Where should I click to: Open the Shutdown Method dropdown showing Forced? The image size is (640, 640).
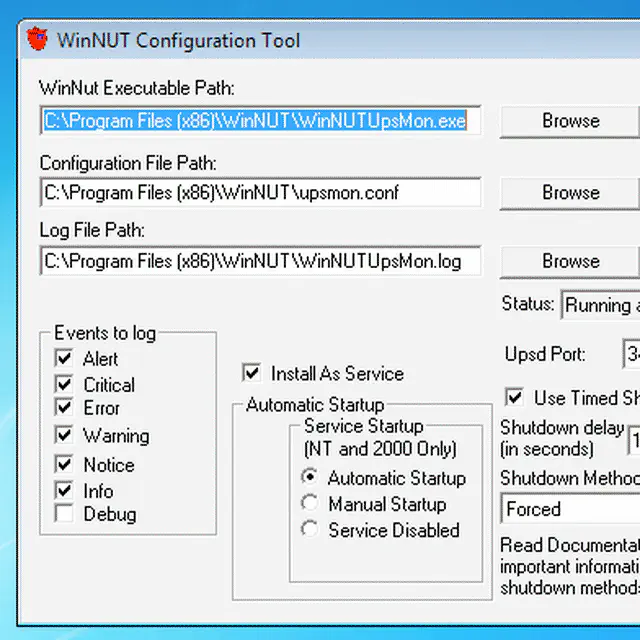click(570, 509)
